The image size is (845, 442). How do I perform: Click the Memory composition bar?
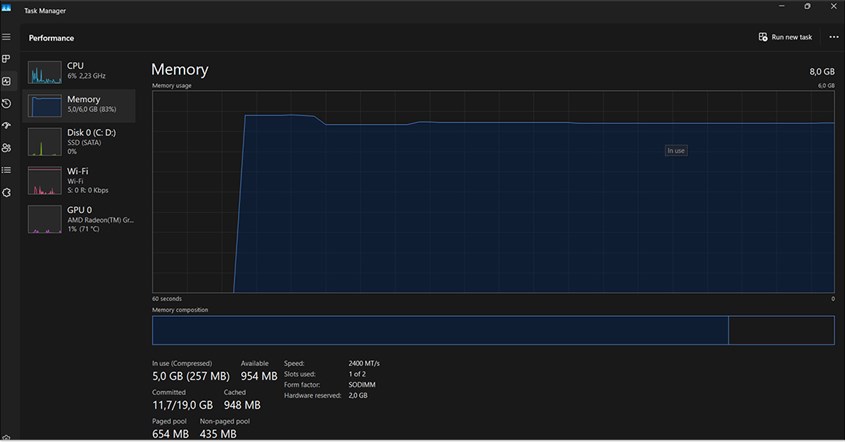440,330
